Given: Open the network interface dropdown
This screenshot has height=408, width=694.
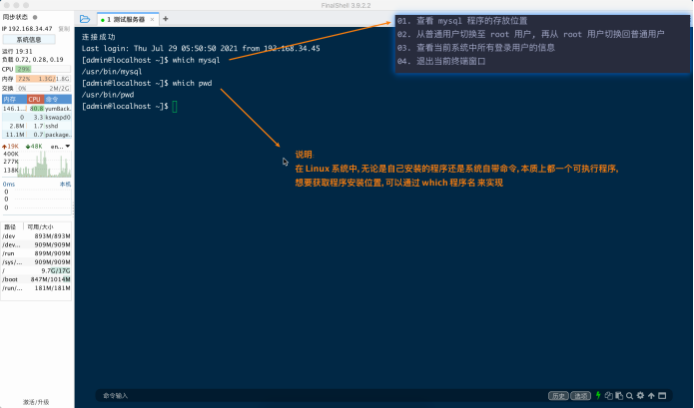Looking at the screenshot, I should (61, 146).
